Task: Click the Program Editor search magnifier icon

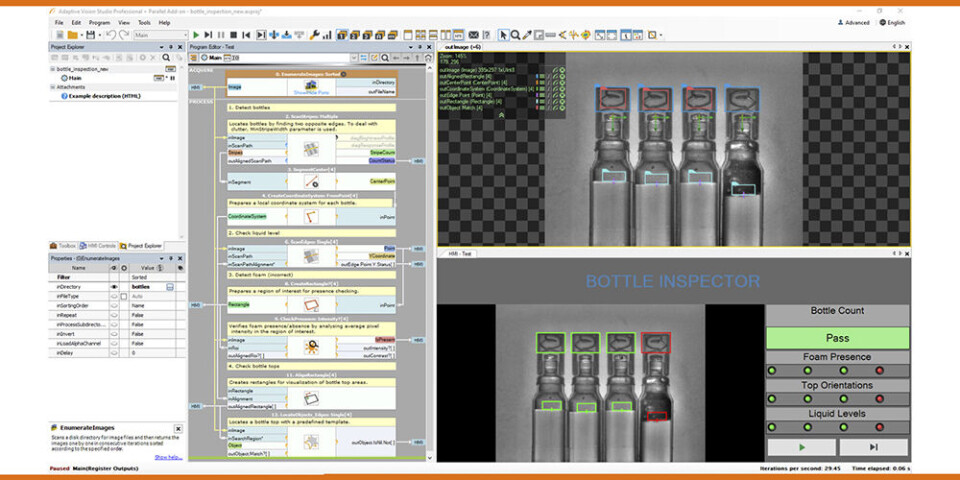Action: (x=385, y=58)
